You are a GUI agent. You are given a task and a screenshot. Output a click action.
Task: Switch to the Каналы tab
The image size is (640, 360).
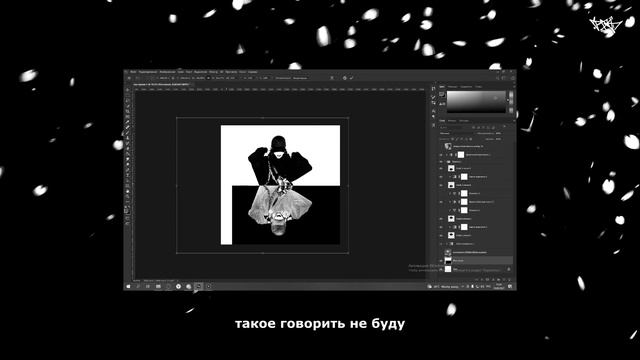[452, 121]
